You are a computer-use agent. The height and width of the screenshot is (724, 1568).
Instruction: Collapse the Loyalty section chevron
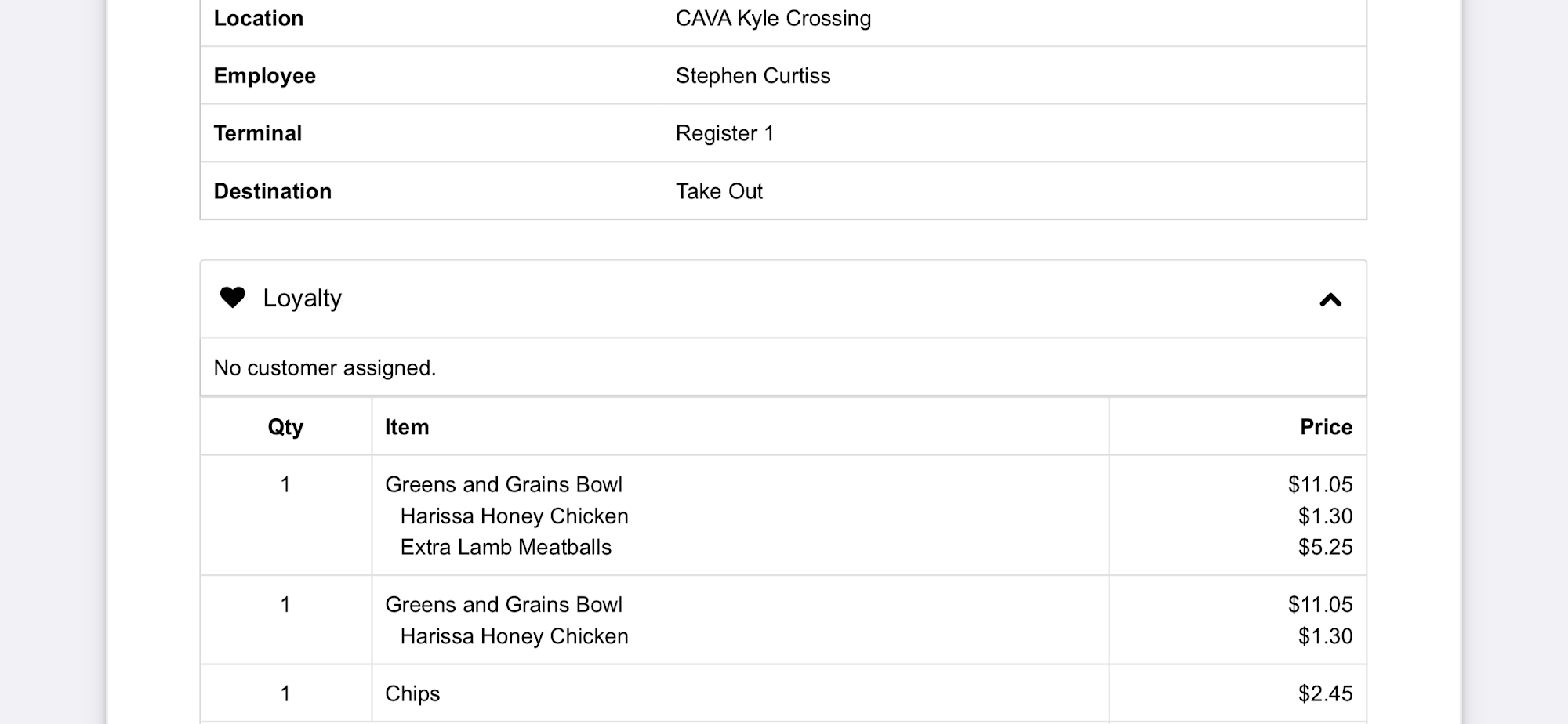tap(1330, 299)
